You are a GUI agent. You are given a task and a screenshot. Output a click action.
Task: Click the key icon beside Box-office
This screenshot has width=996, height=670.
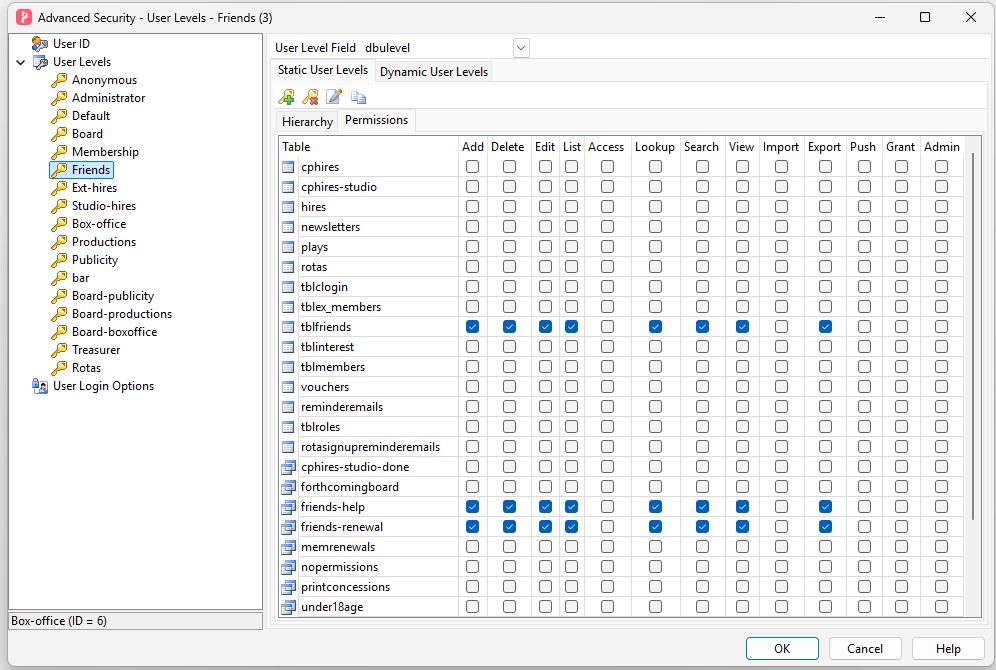pyautogui.click(x=59, y=224)
